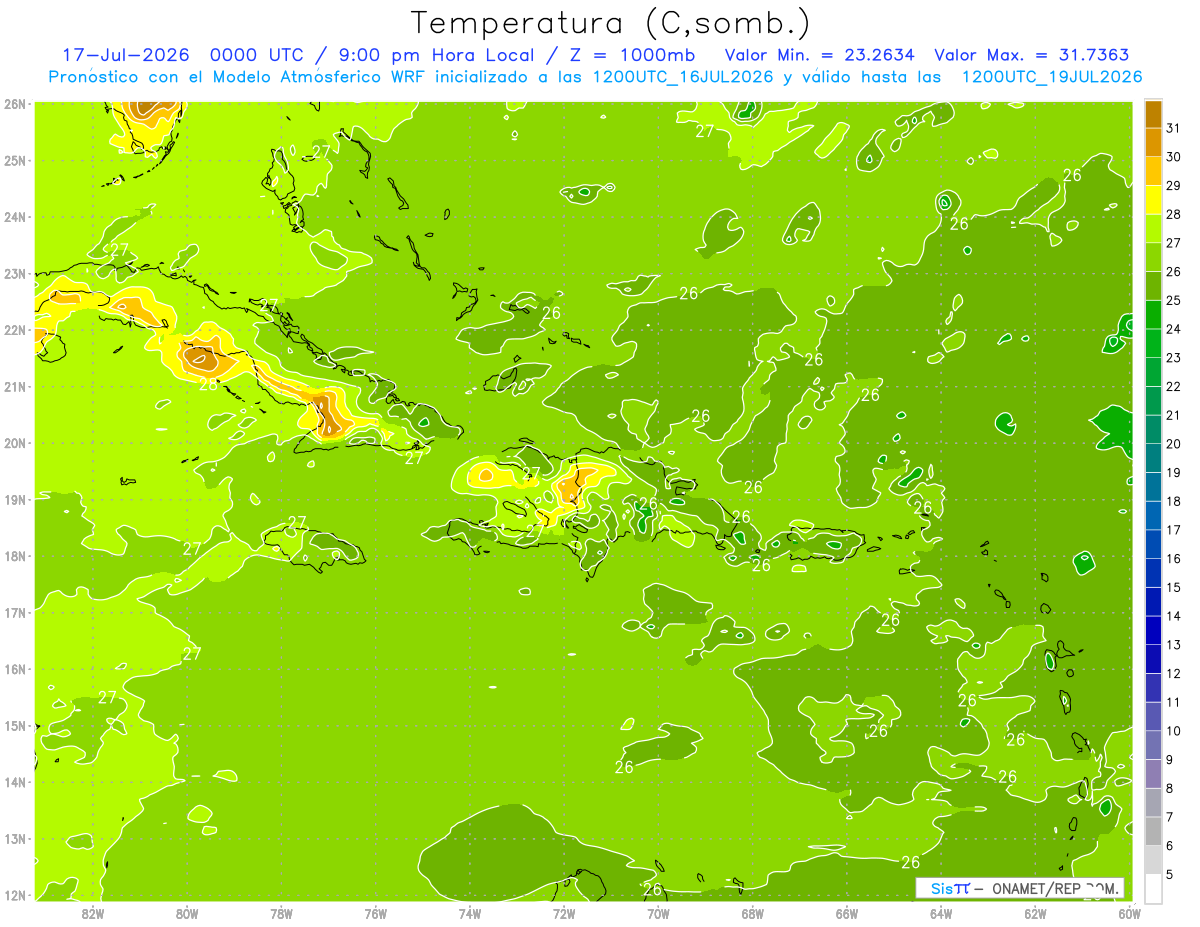The image size is (1200, 927).
Task: Click the legend value '6'
Action: (x=1171, y=846)
